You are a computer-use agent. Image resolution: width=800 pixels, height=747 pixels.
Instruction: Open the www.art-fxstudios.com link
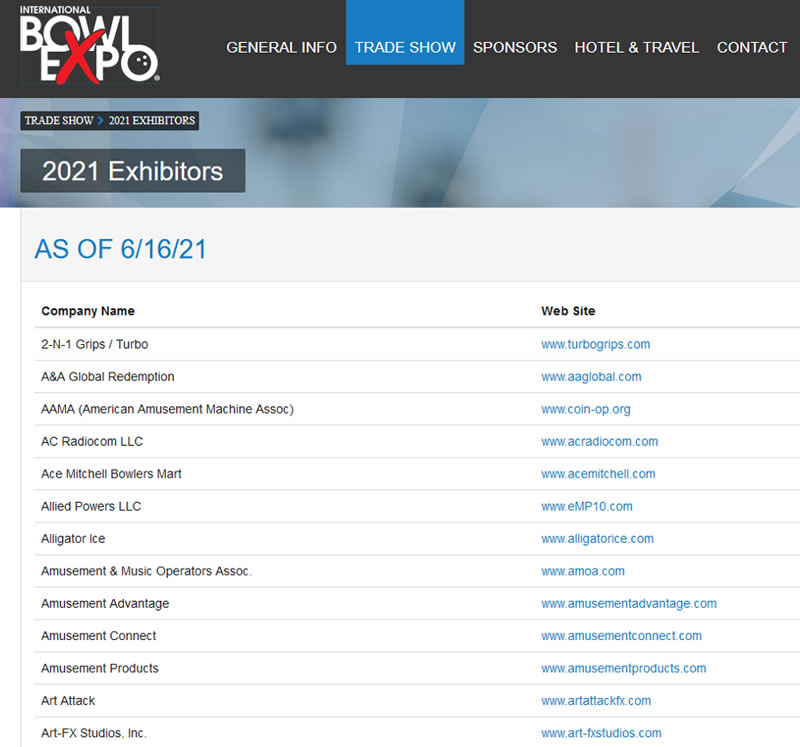[600, 733]
